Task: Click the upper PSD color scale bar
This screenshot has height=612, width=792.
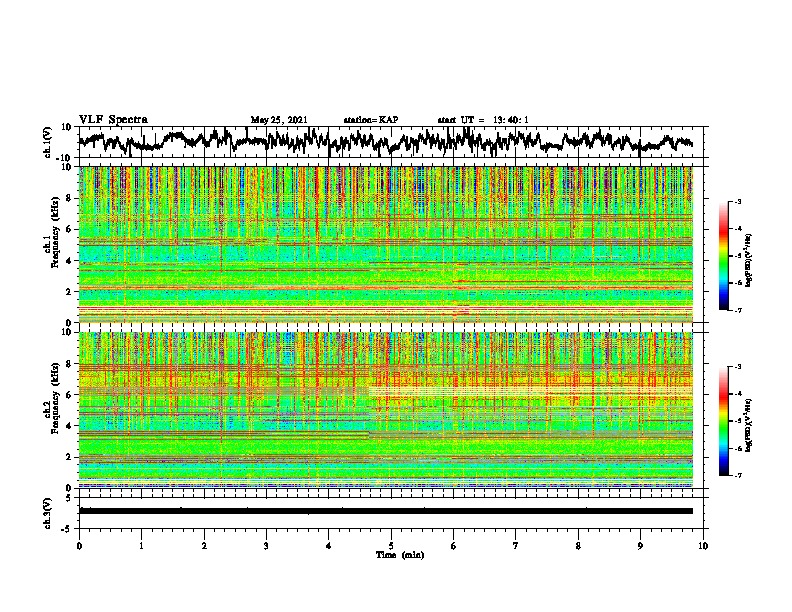Action: click(x=723, y=256)
